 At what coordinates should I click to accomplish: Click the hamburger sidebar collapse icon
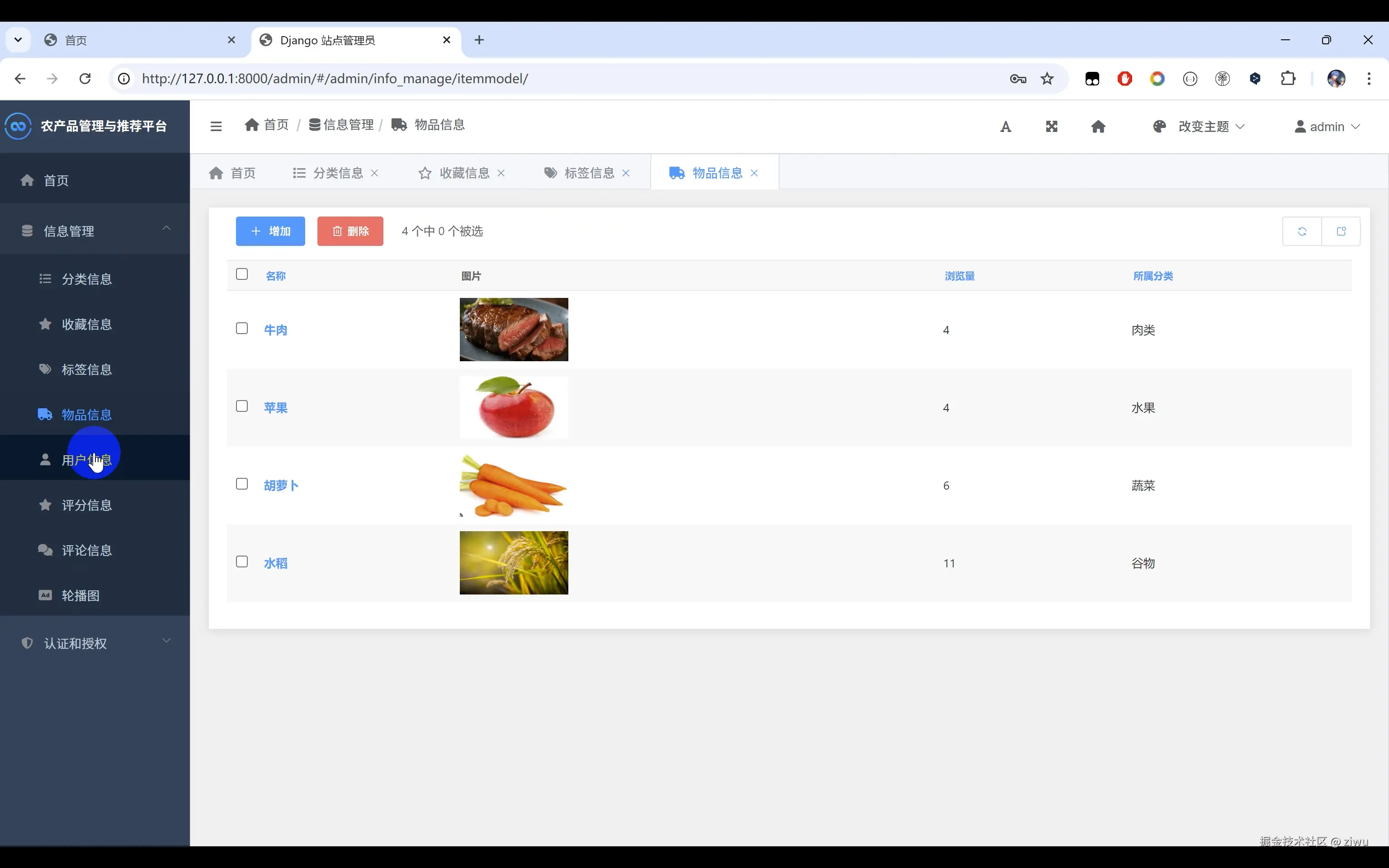216,126
